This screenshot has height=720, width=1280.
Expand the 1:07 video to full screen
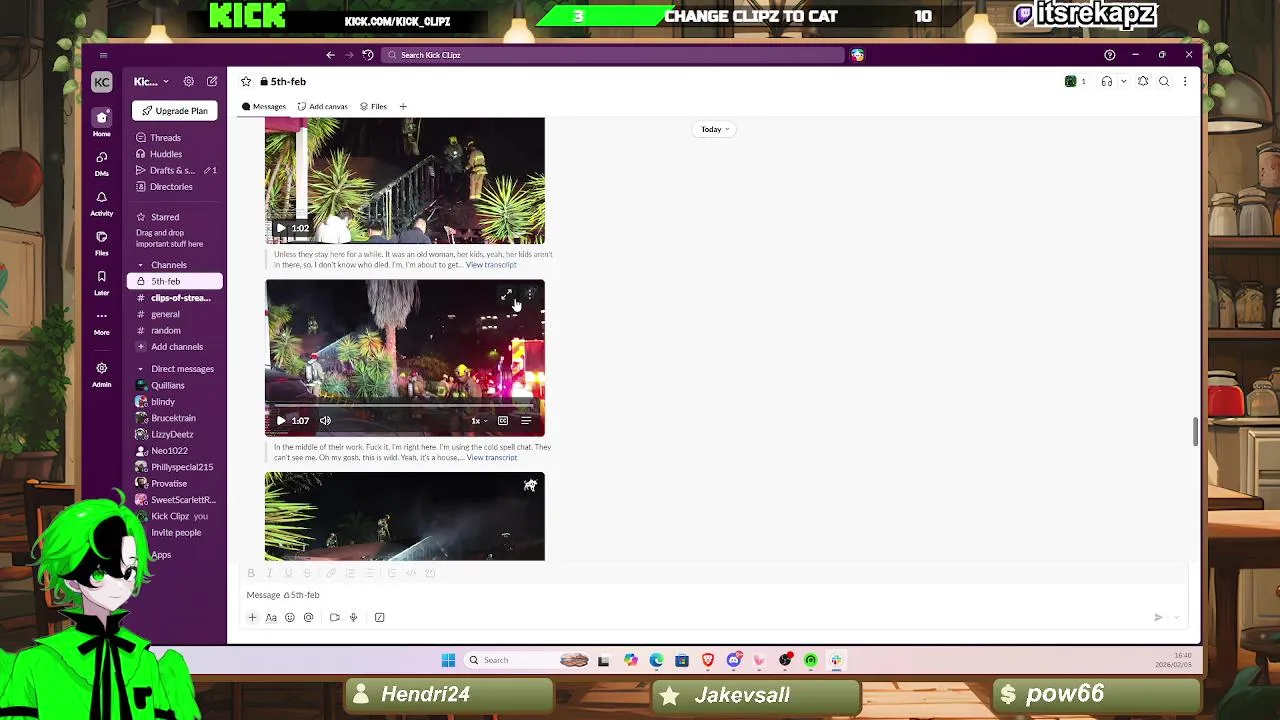(507, 295)
